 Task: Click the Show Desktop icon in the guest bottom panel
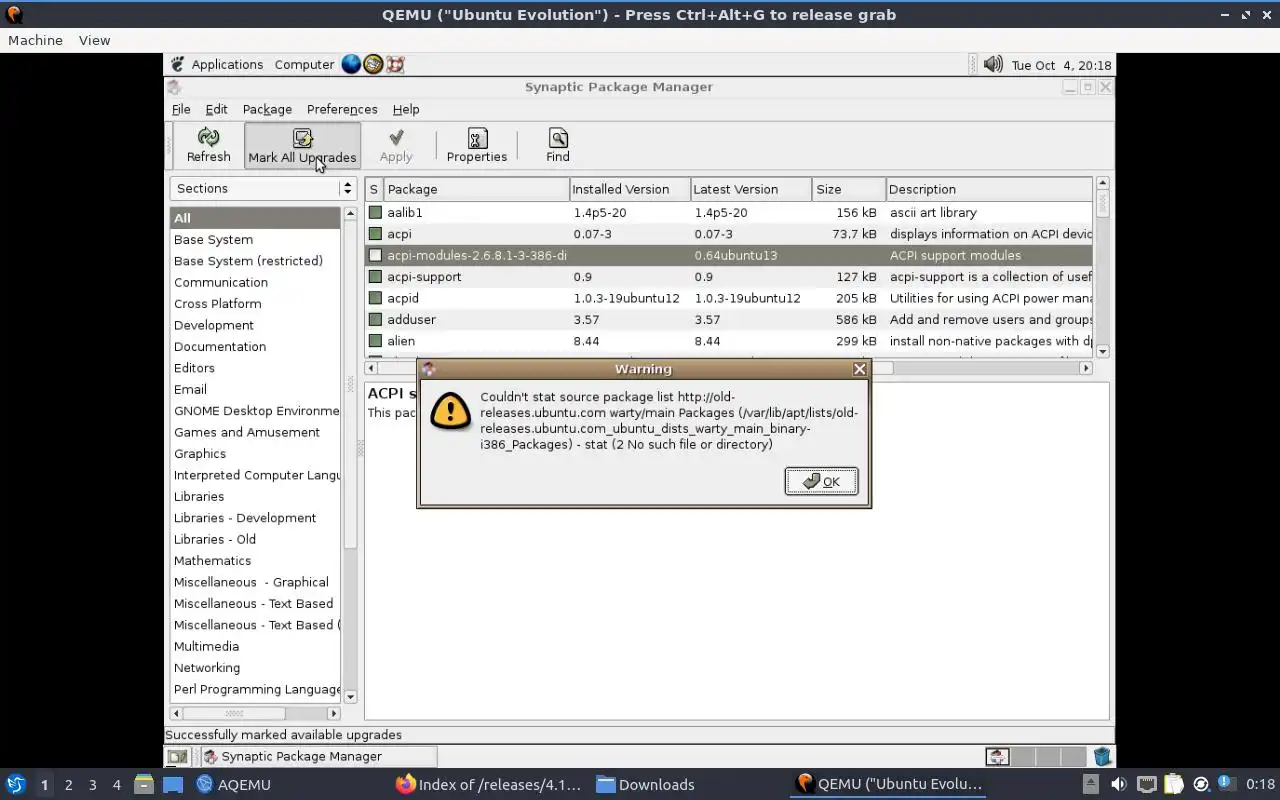point(177,757)
